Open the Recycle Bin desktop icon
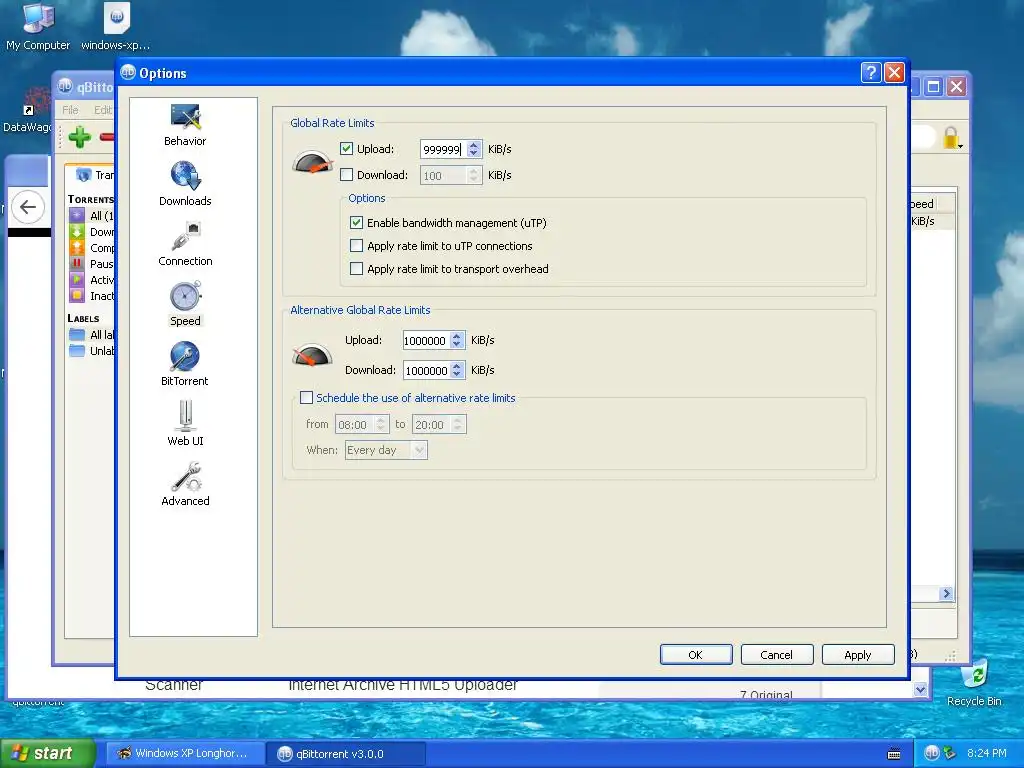The width and height of the screenshot is (1024, 768). [x=974, y=683]
